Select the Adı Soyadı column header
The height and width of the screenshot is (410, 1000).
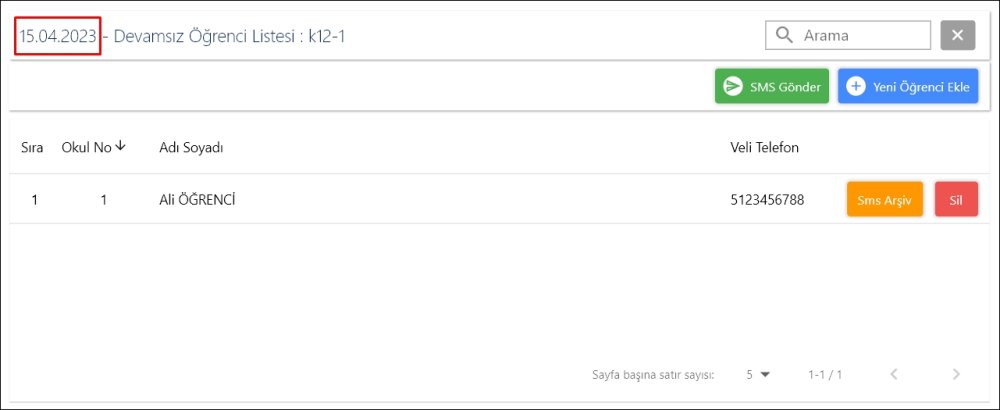[x=191, y=148]
